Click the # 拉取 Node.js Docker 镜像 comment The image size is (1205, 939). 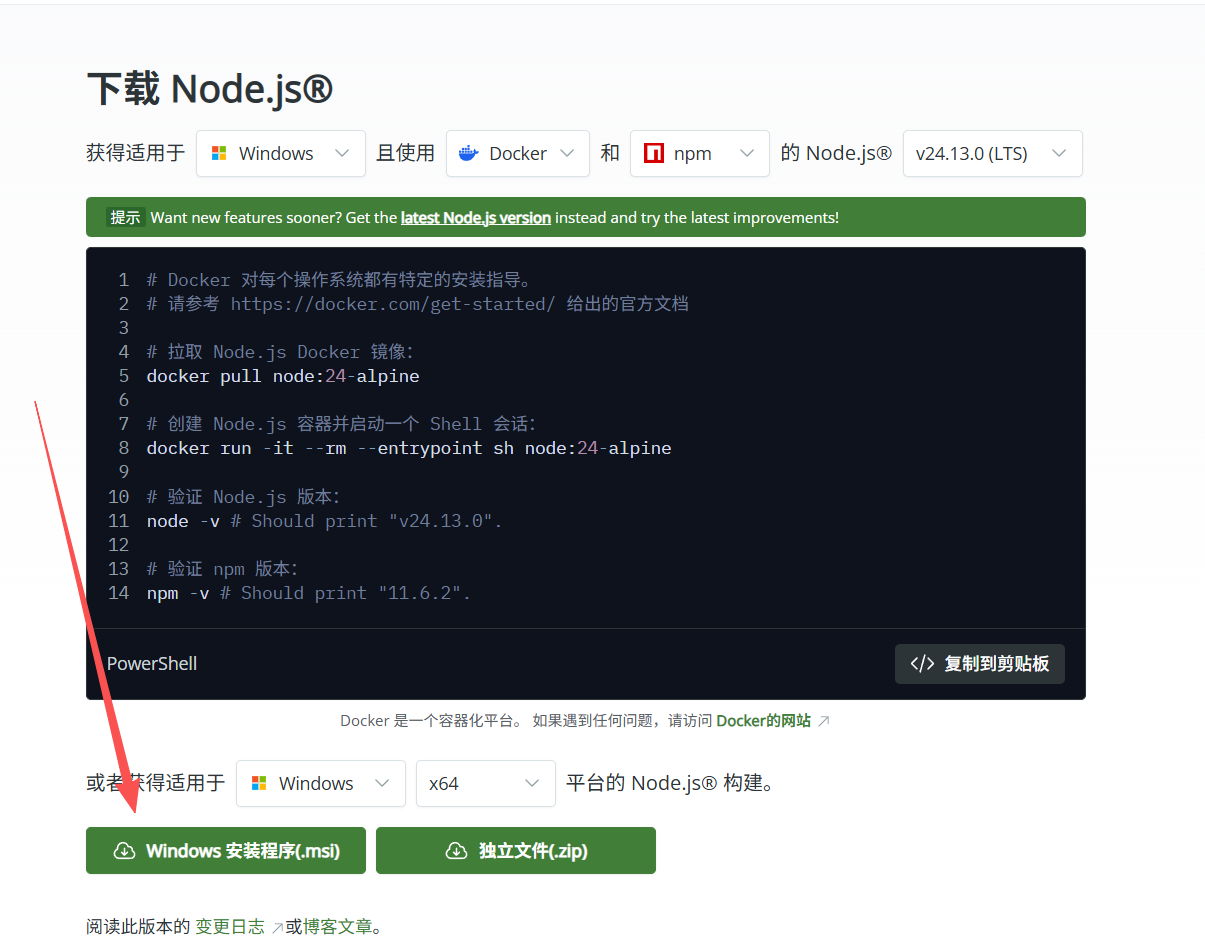click(x=280, y=352)
